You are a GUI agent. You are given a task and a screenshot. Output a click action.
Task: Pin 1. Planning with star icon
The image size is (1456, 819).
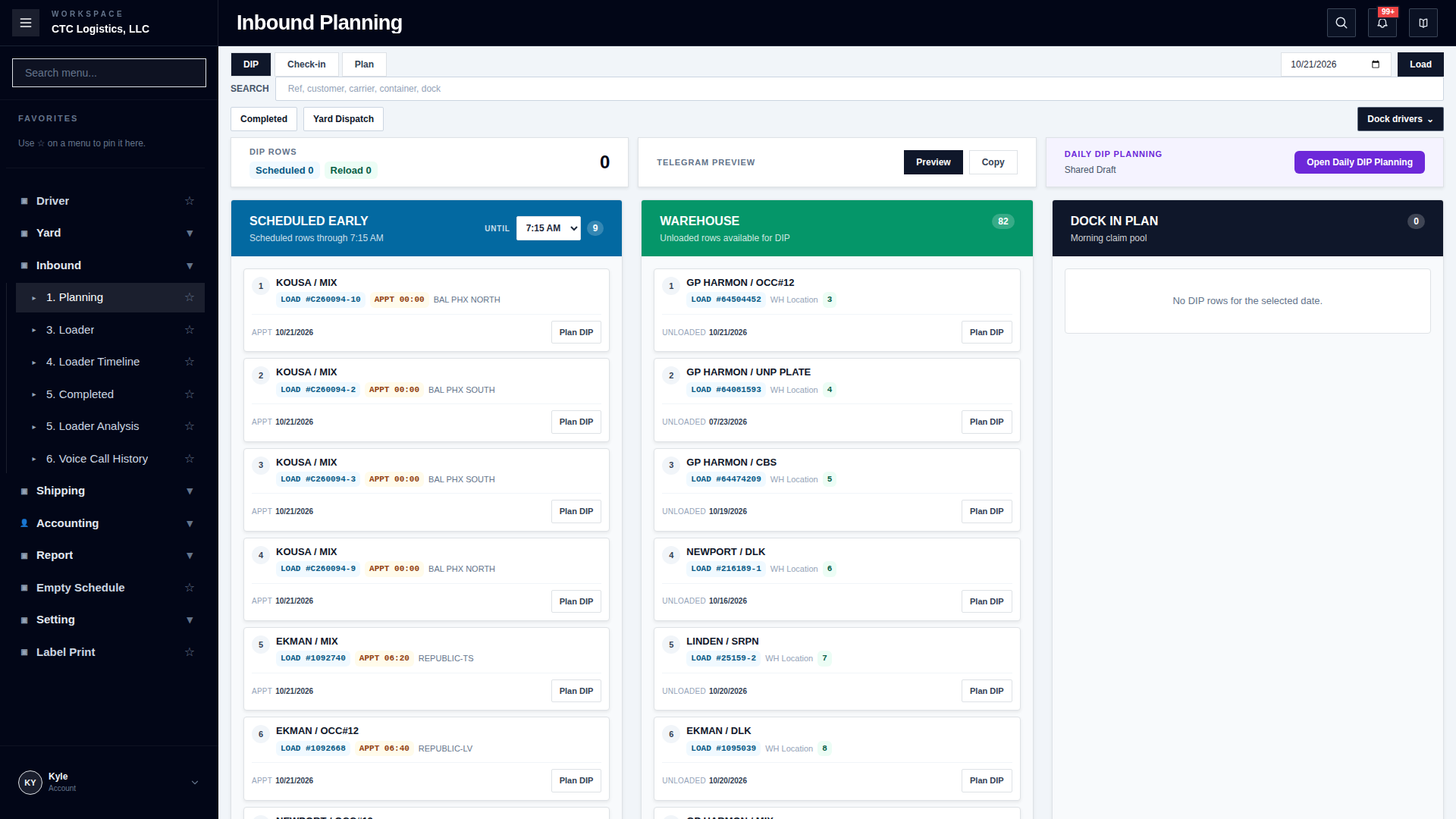pyautogui.click(x=190, y=297)
